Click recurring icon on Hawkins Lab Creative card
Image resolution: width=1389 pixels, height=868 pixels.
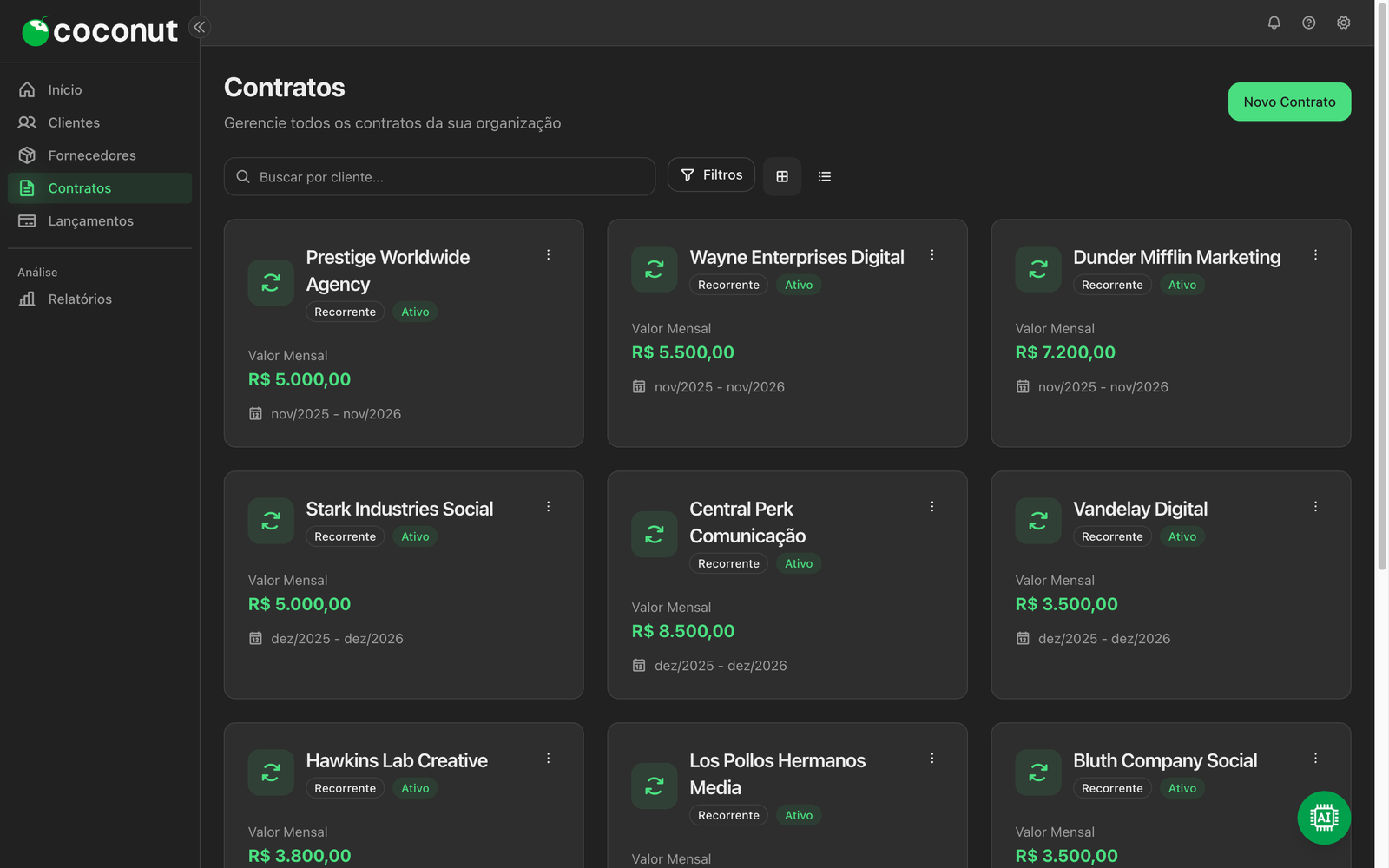click(271, 773)
